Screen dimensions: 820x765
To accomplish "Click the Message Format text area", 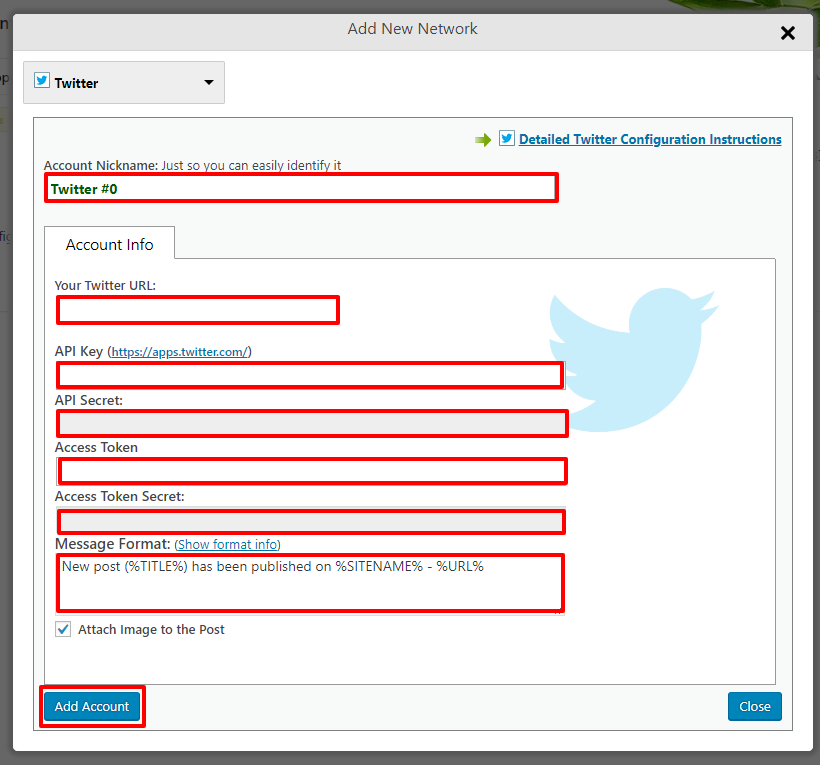I will [x=310, y=583].
